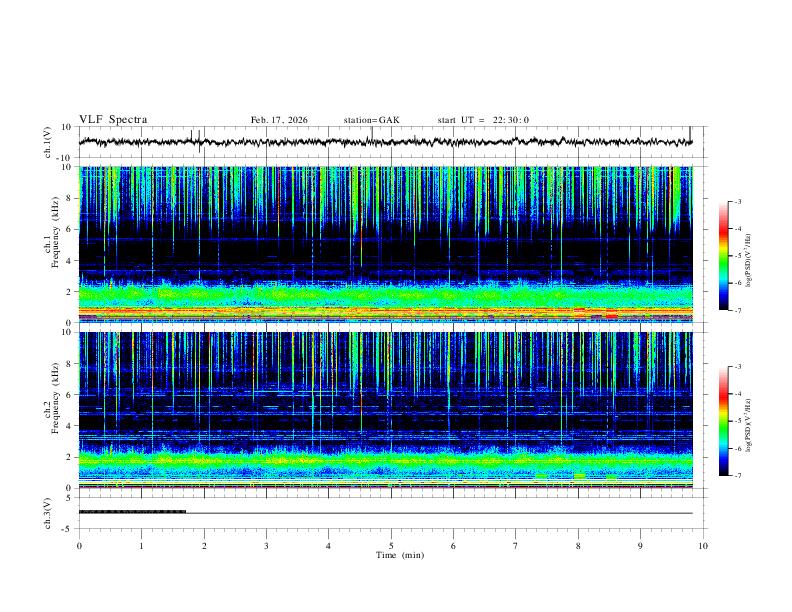
Task: Click the 'VLF Spectra' title text
Action: point(113,120)
